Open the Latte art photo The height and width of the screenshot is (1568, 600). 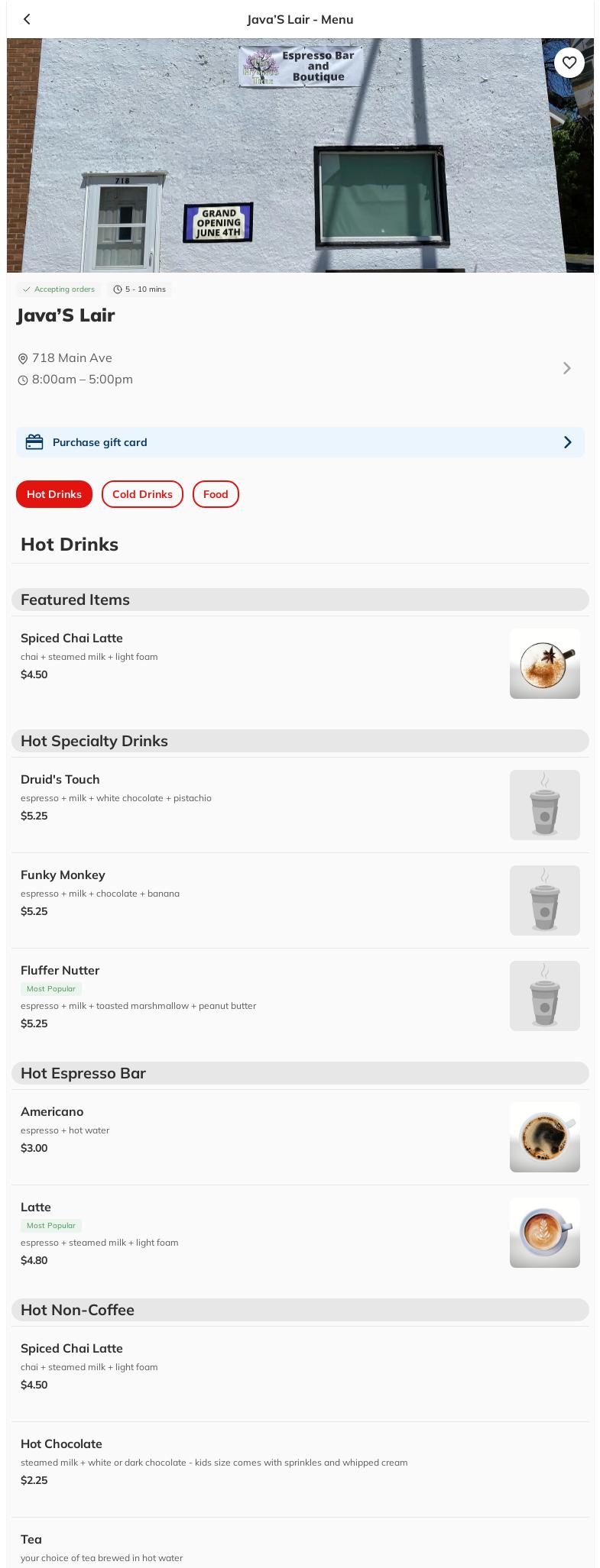click(x=544, y=1233)
